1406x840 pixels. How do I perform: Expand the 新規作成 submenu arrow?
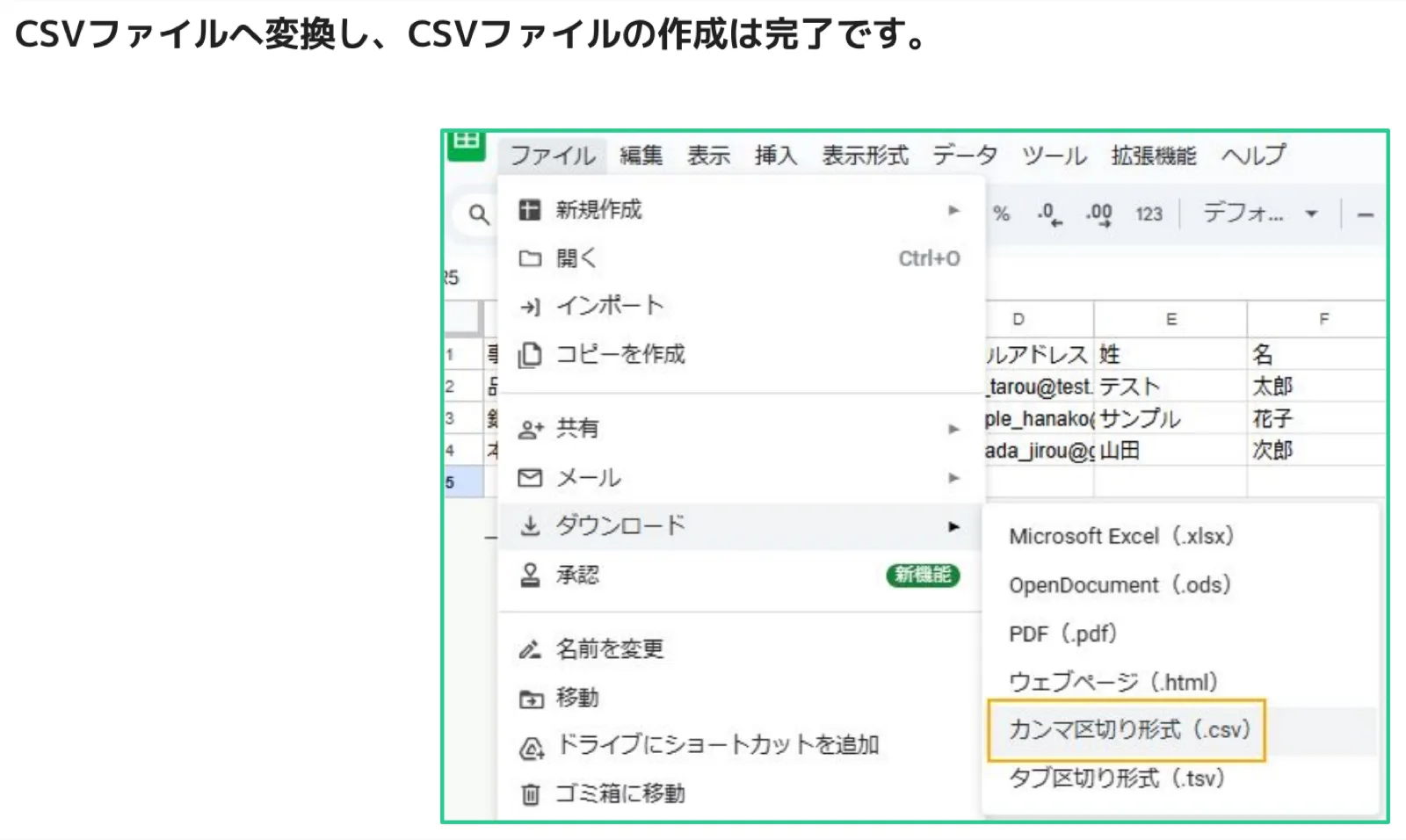pos(953,210)
